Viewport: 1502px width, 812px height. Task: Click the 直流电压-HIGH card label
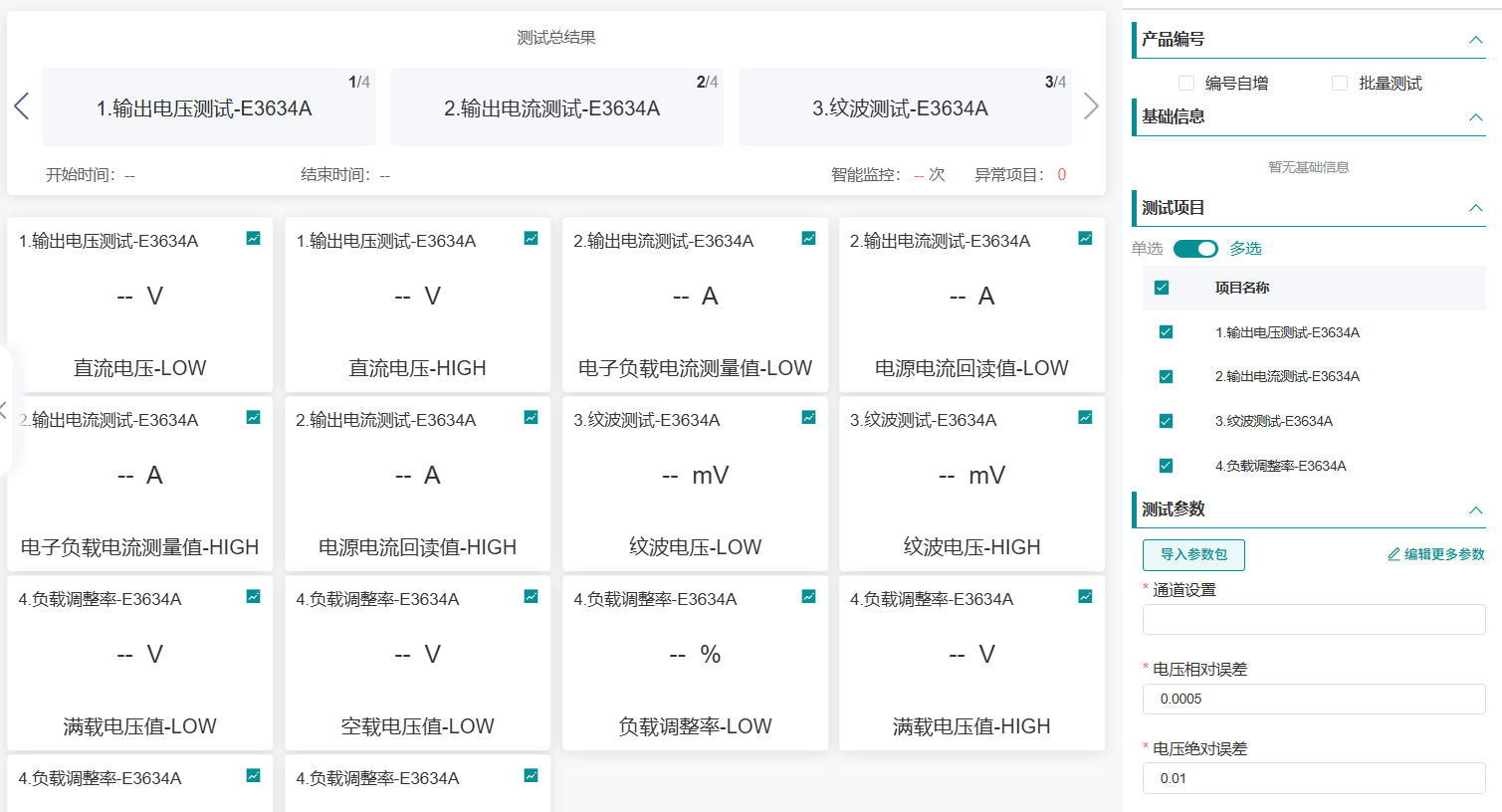click(x=417, y=368)
